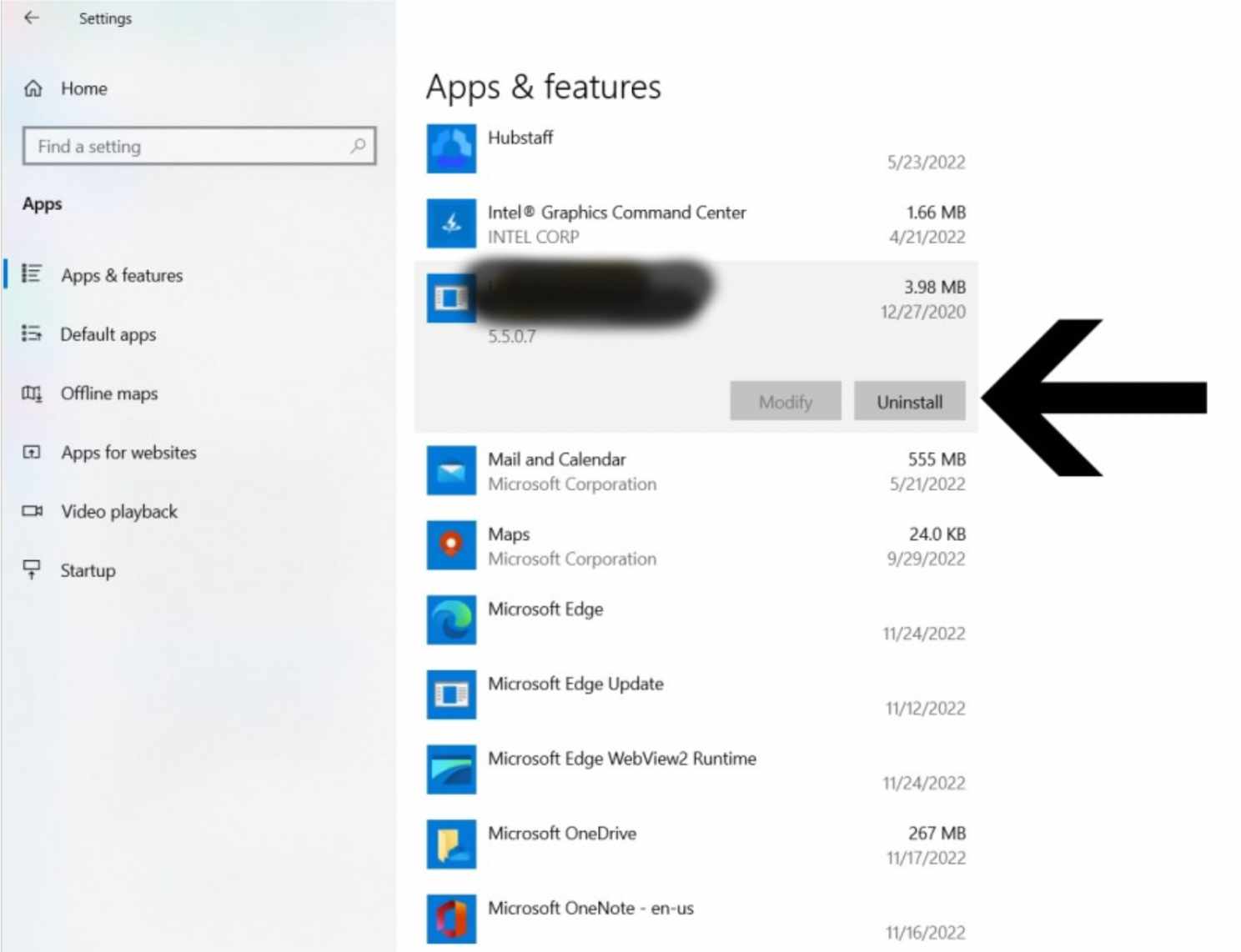Image resolution: width=1241 pixels, height=952 pixels.
Task: Click the Offline maps map icon
Action: (32, 393)
